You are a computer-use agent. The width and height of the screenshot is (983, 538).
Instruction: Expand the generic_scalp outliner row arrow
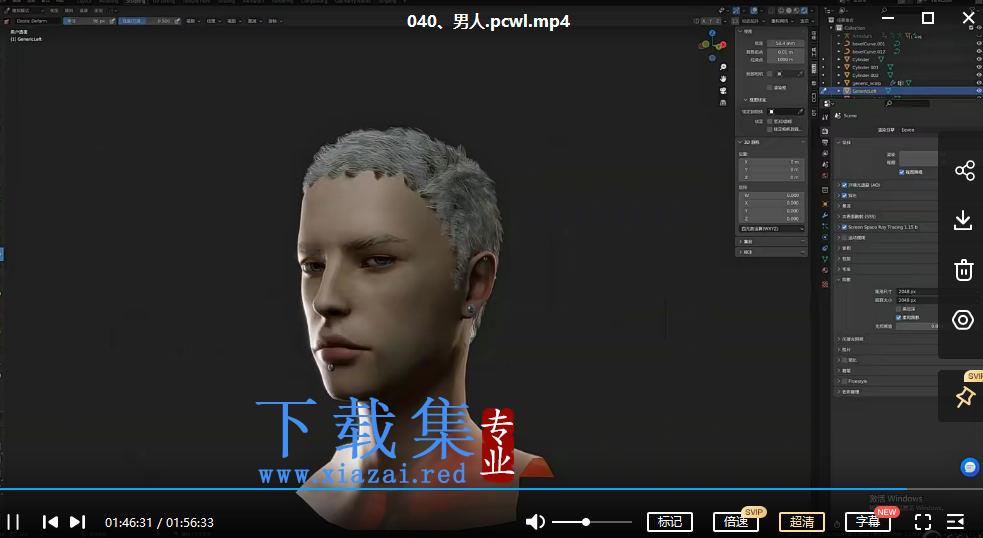click(839, 83)
